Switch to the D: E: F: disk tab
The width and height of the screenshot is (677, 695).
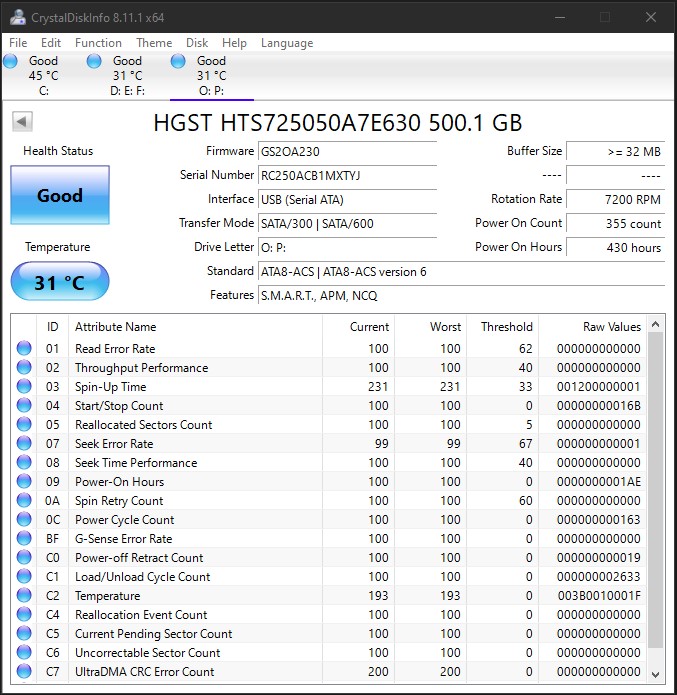[127, 75]
